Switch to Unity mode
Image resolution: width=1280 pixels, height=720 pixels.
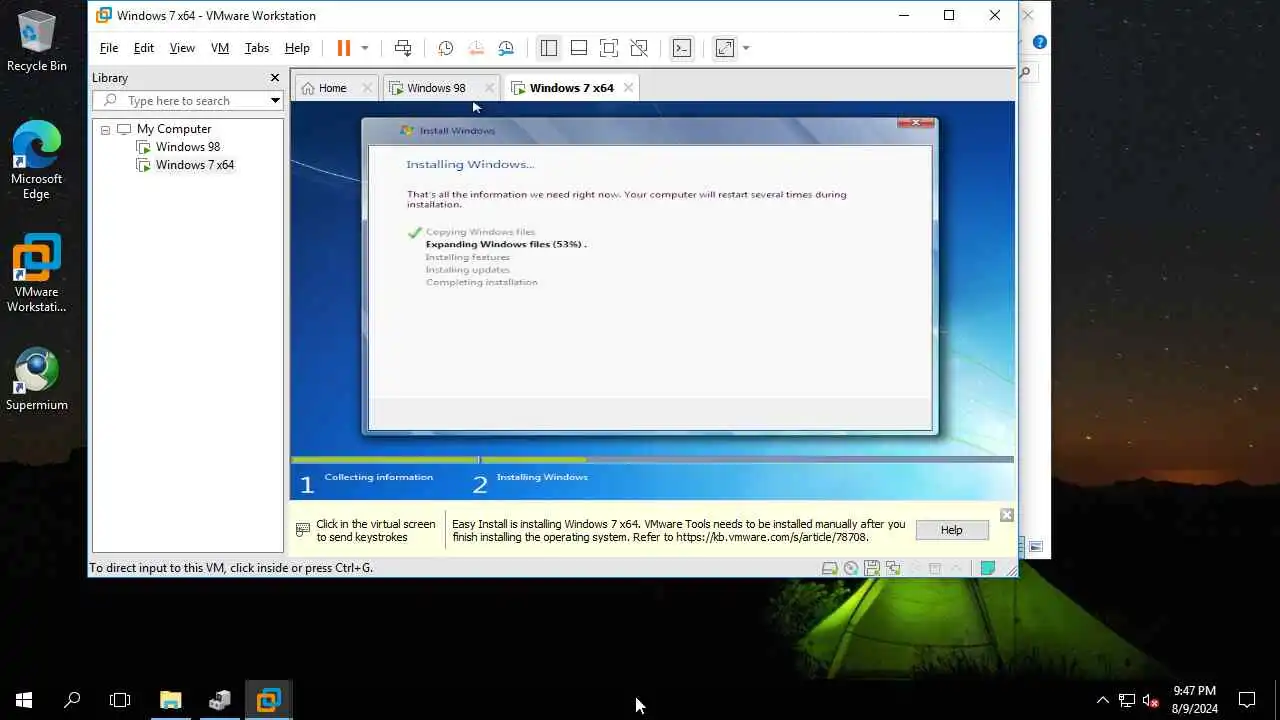639,48
